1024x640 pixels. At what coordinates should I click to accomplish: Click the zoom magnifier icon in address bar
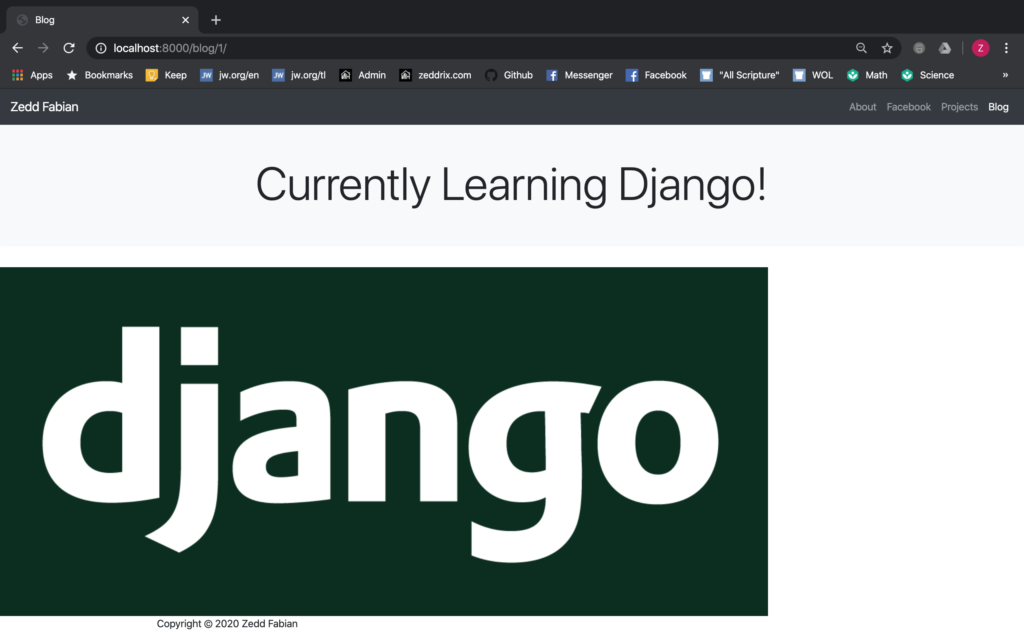pyautogui.click(x=861, y=48)
